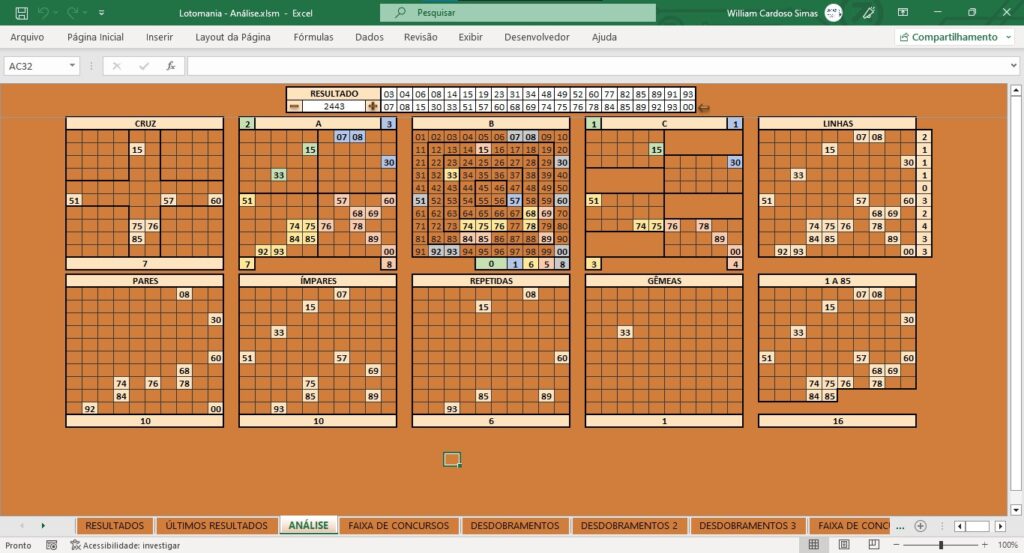Screen dimensions: 1024x553
Task: Open the Fórmulas ribbon tab
Action: [313, 37]
